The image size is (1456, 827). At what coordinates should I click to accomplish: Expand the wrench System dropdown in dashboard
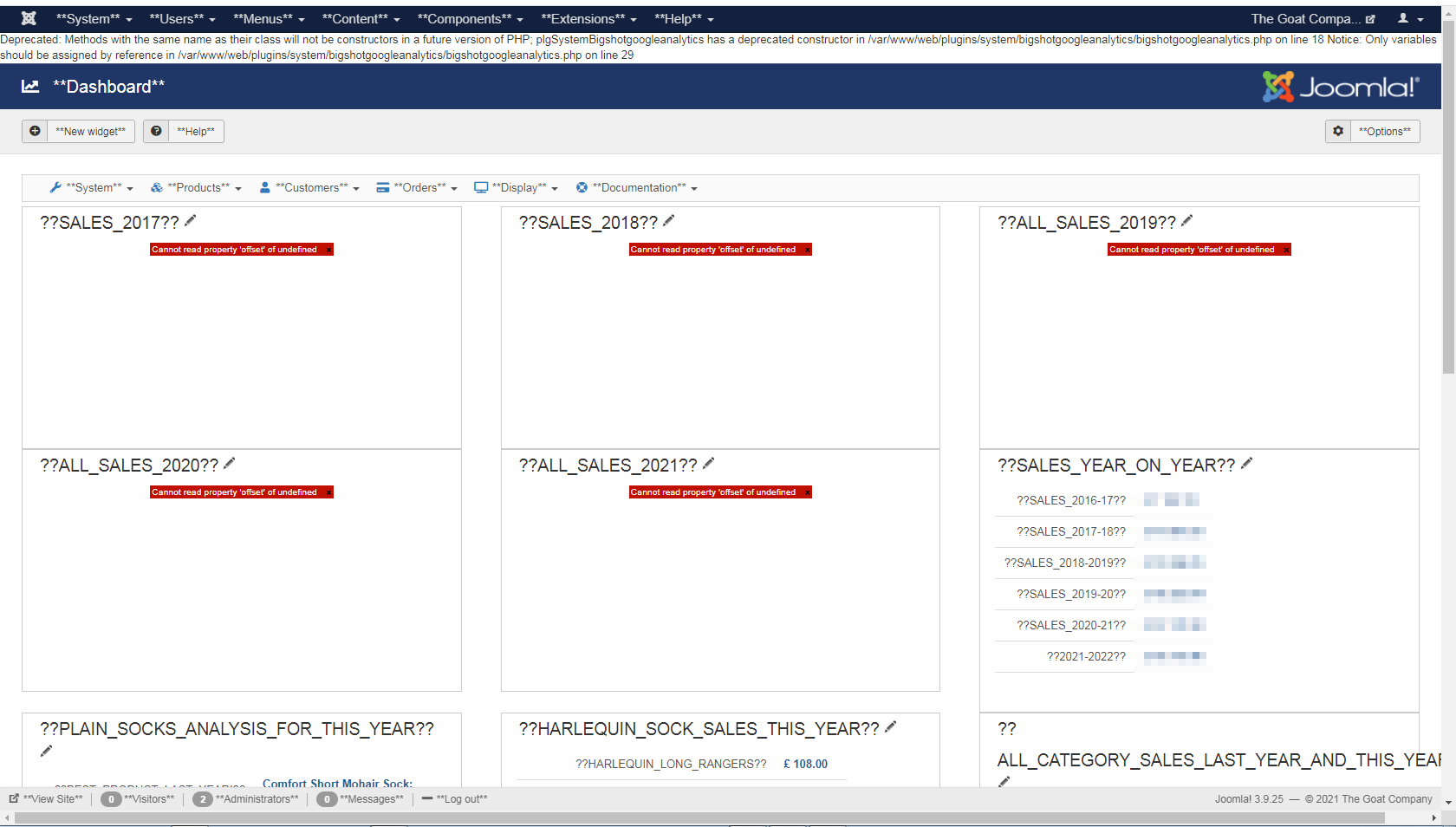click(x=91, y=188)
